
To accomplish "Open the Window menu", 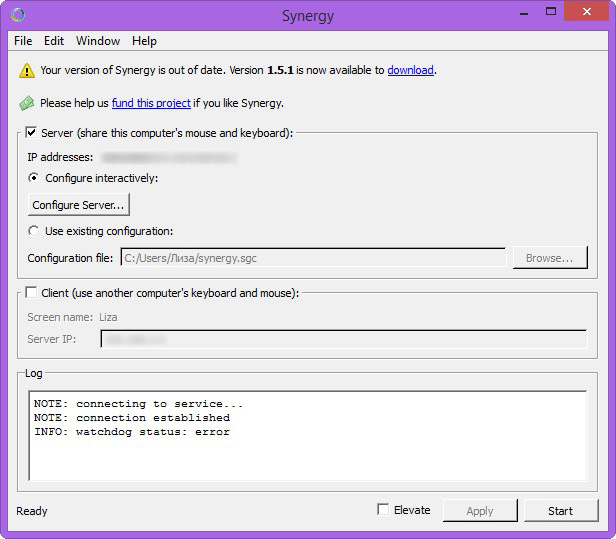I will 98,41.
